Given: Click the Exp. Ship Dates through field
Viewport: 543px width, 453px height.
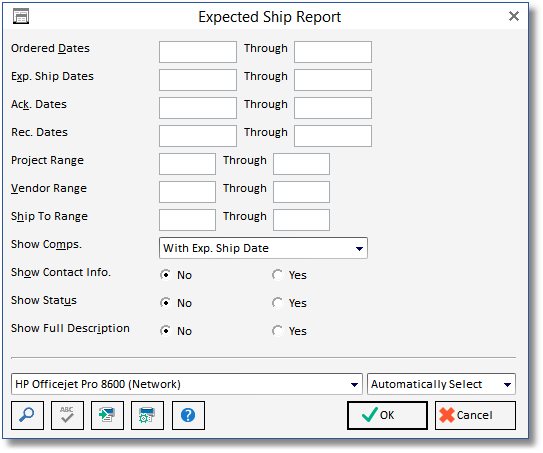Looking at the screenshot, I should point(333,80).
